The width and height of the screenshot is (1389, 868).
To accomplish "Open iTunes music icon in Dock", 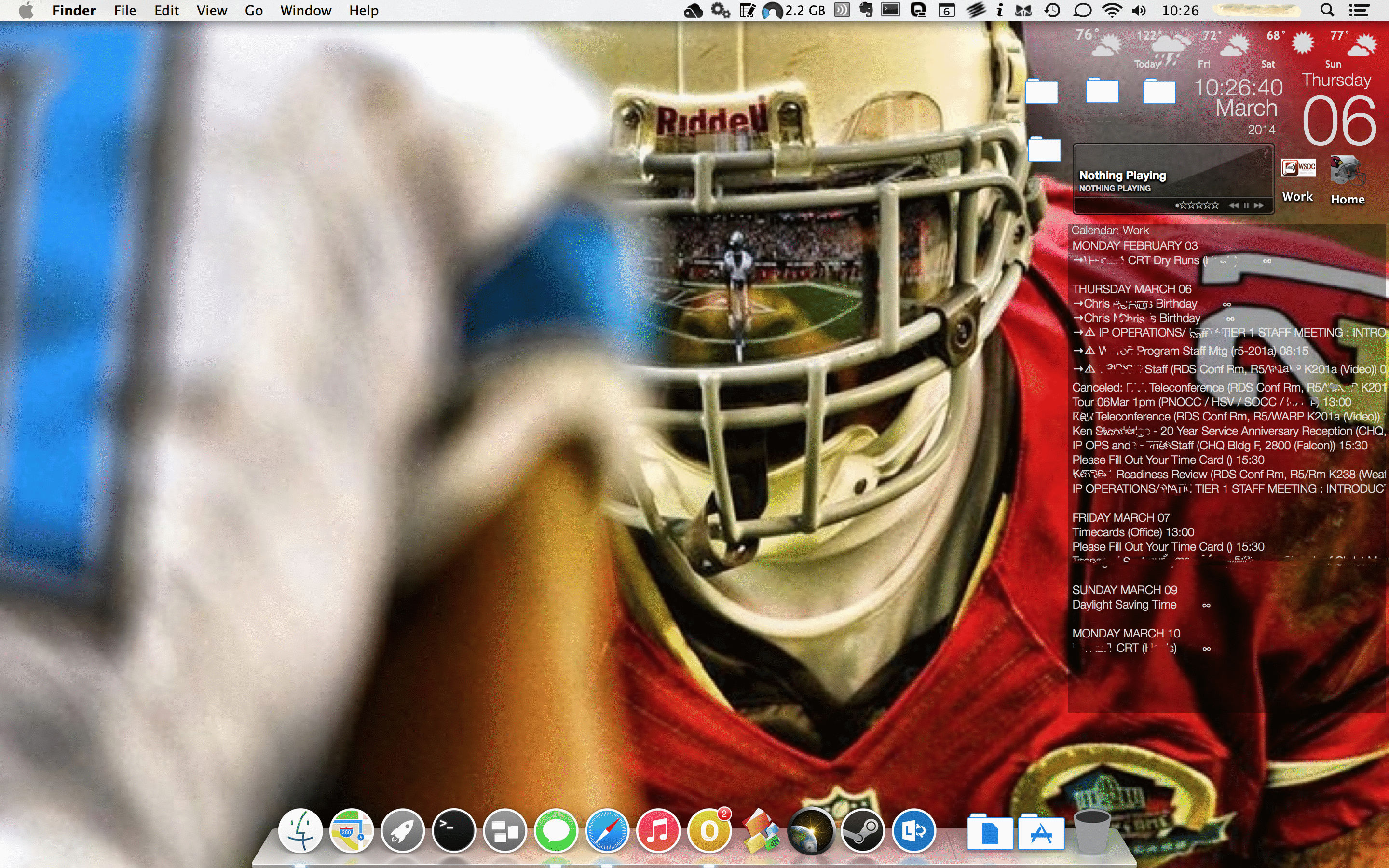I will pyautogui.click(x=658, y=831).
